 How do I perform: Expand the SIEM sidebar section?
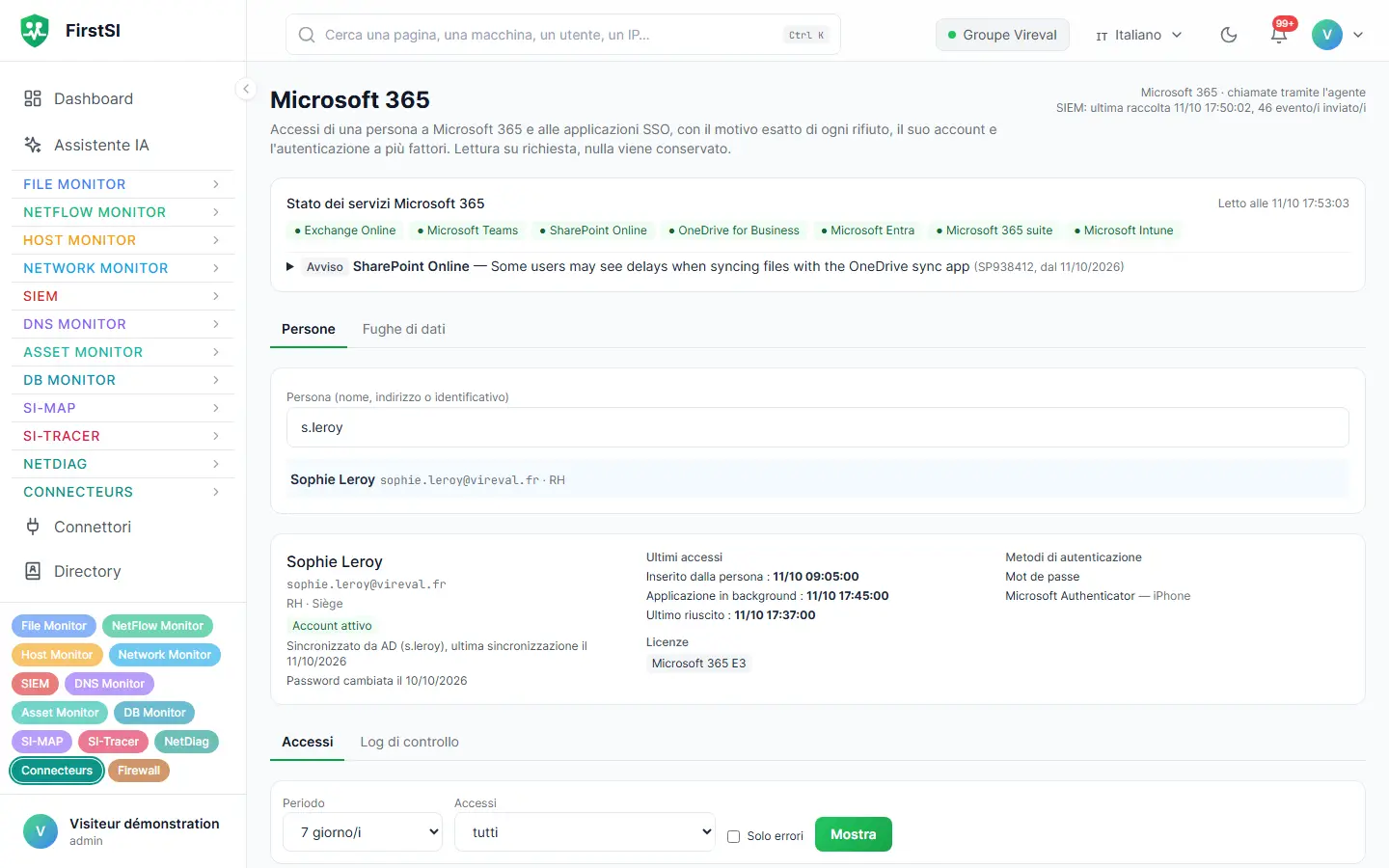(x=123, y=296)
